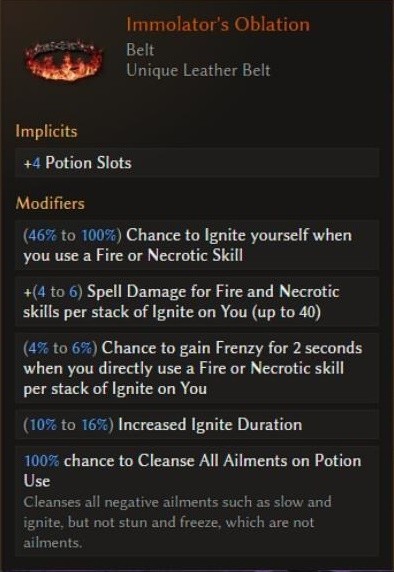This screenshot has width=394, height=572.
Task: Select the Spell Damage per Ignite stack modifier
Action: [197, 301]
